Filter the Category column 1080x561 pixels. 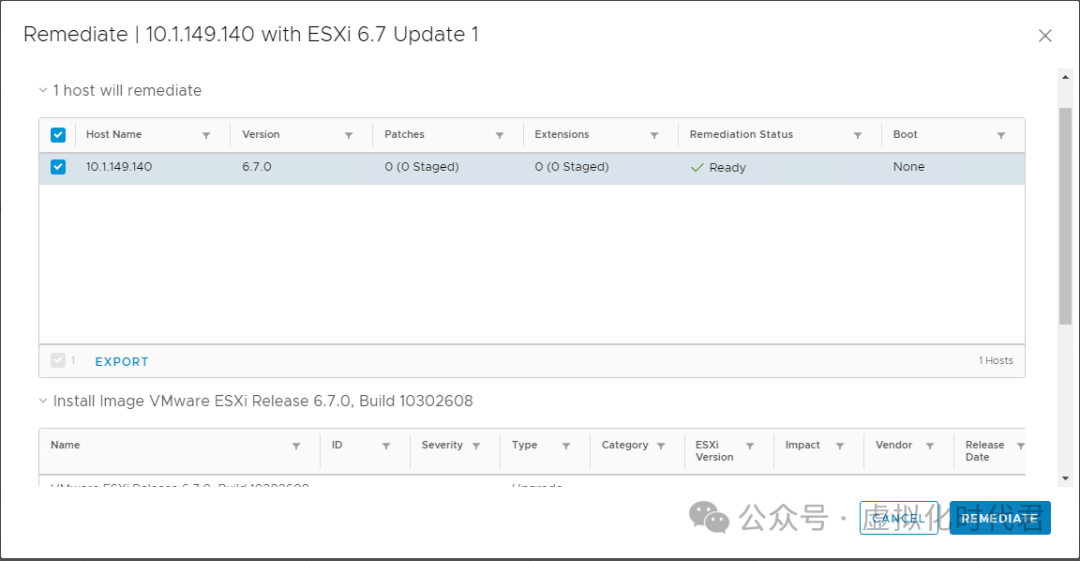click(661, 446)
